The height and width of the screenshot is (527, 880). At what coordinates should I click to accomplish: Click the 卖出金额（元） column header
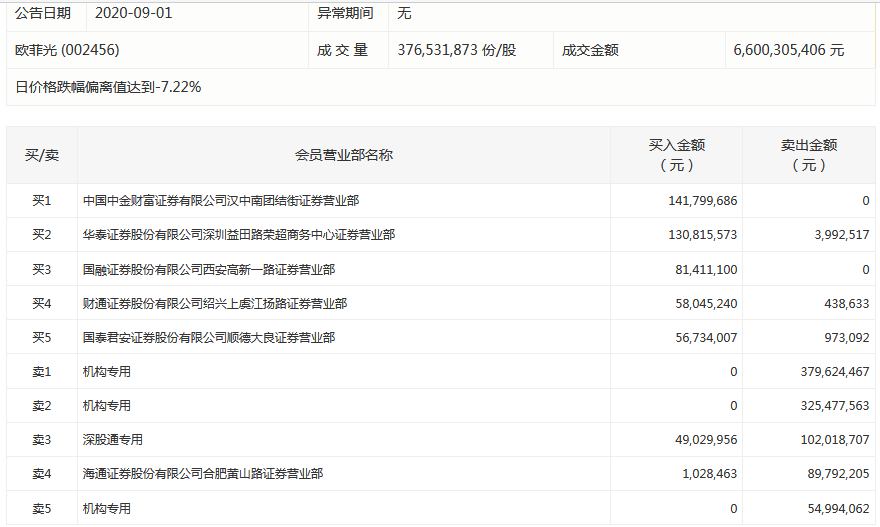coord(809,155)
